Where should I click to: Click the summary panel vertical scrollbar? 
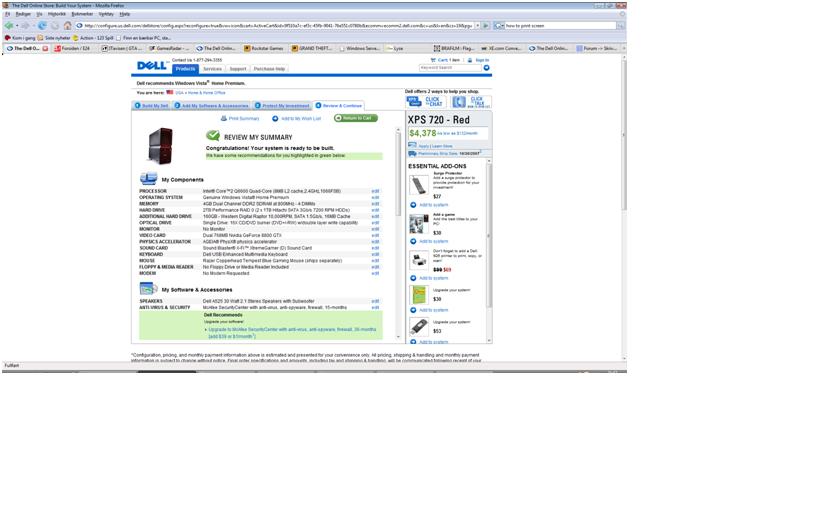coord(398,173)
